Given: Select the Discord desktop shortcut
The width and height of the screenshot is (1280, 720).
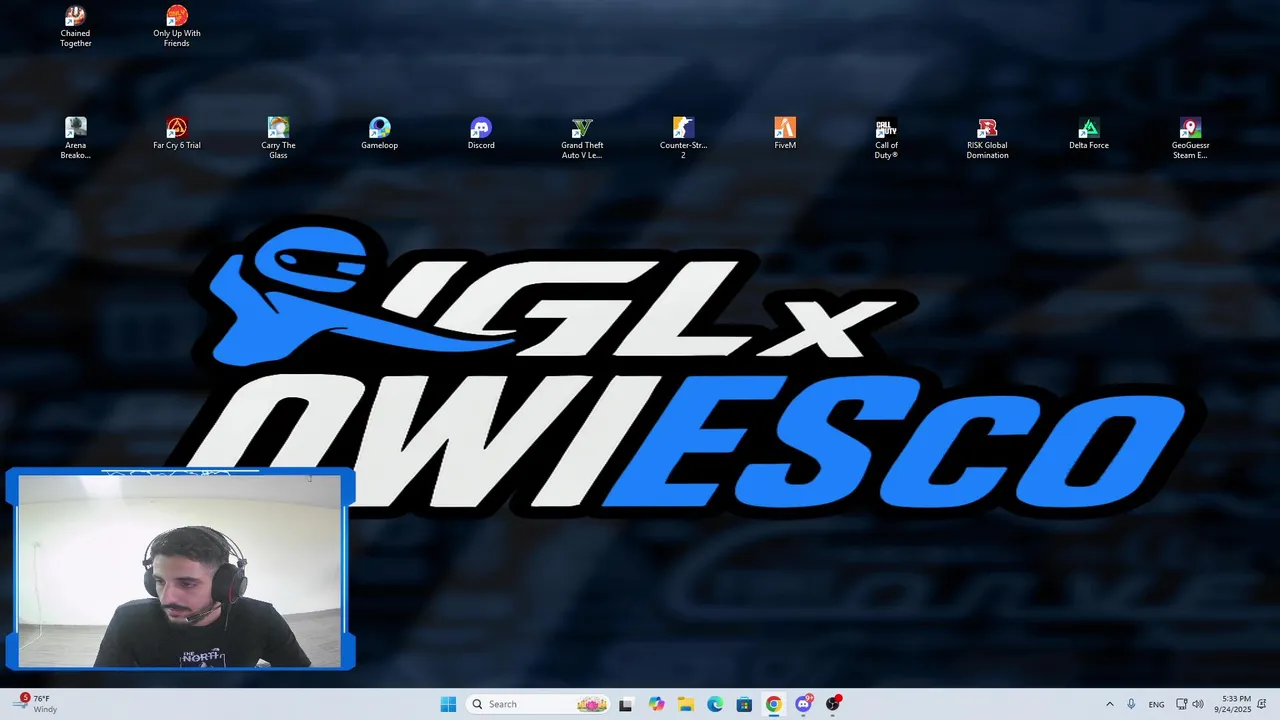Looking at the screenshot, I should [x=481, y=134].
